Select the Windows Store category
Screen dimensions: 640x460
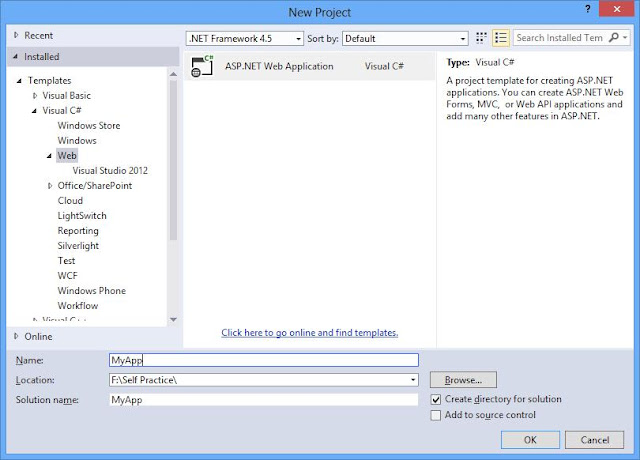pos(89,126)
